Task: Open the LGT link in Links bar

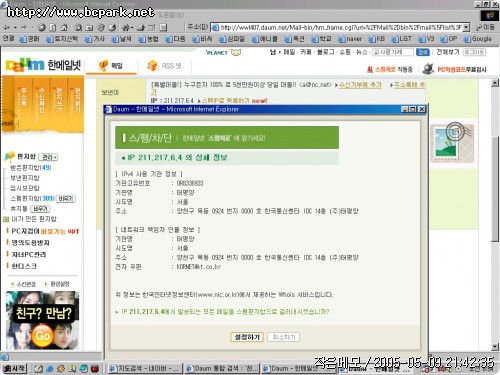Action: [x=402, y=39]
